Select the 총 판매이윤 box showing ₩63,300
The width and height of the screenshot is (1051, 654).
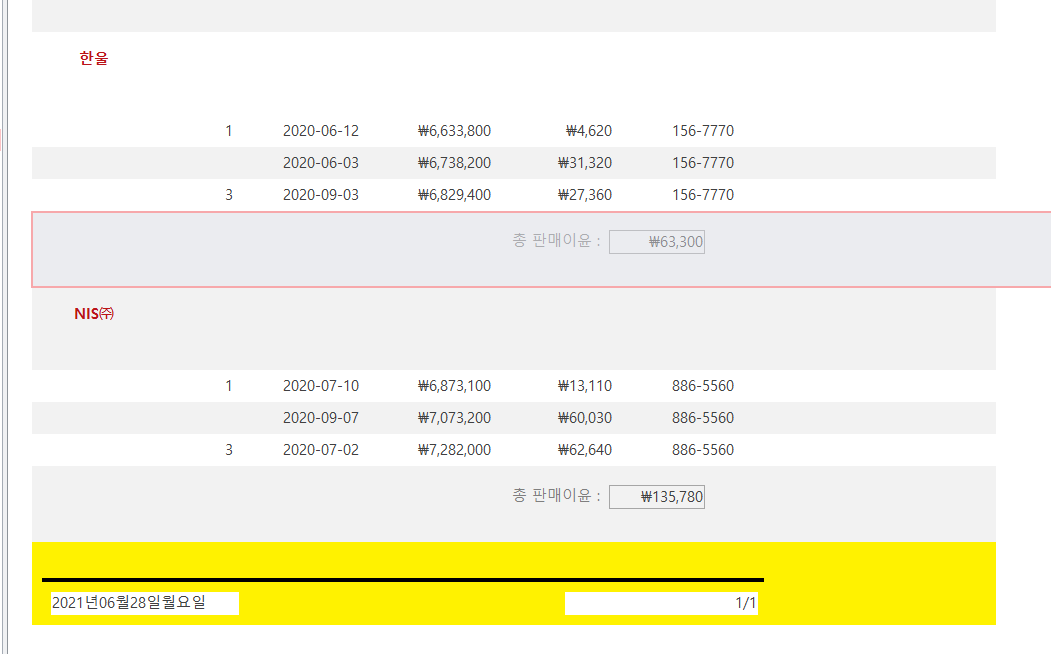657,242
